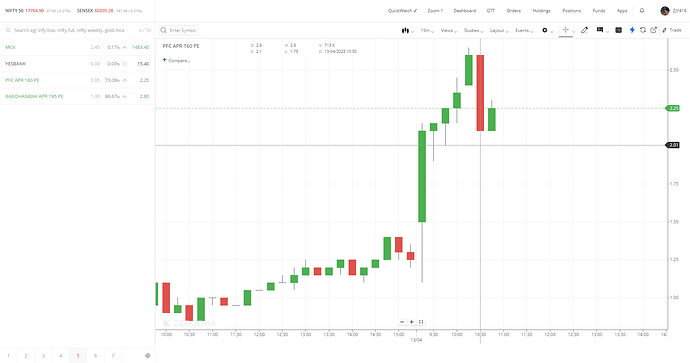The width and height of the screenshot is (690, 363).
Task: Click the chart full-view square button
Action: click(x=421, y=322)
